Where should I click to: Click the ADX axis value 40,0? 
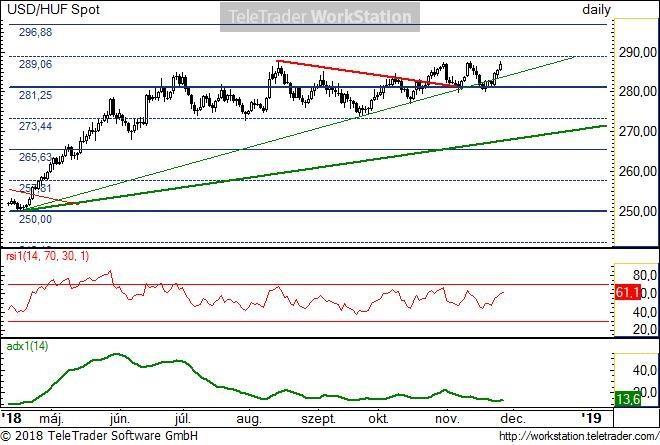click(x=644, y=370)
